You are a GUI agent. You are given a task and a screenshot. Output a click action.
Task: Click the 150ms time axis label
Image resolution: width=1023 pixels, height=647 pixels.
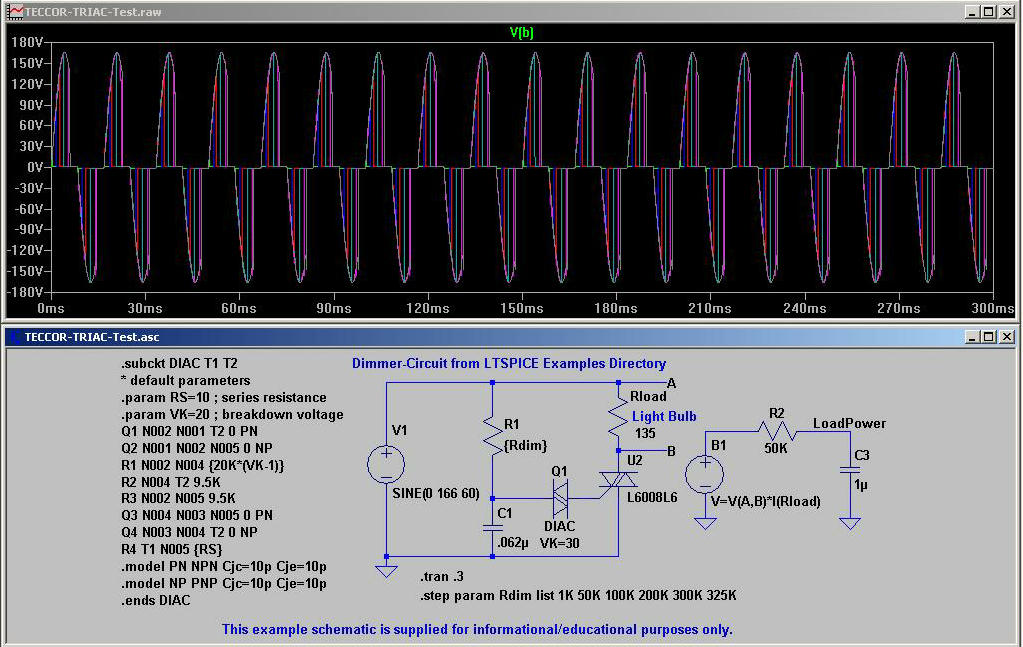[521, 308]
